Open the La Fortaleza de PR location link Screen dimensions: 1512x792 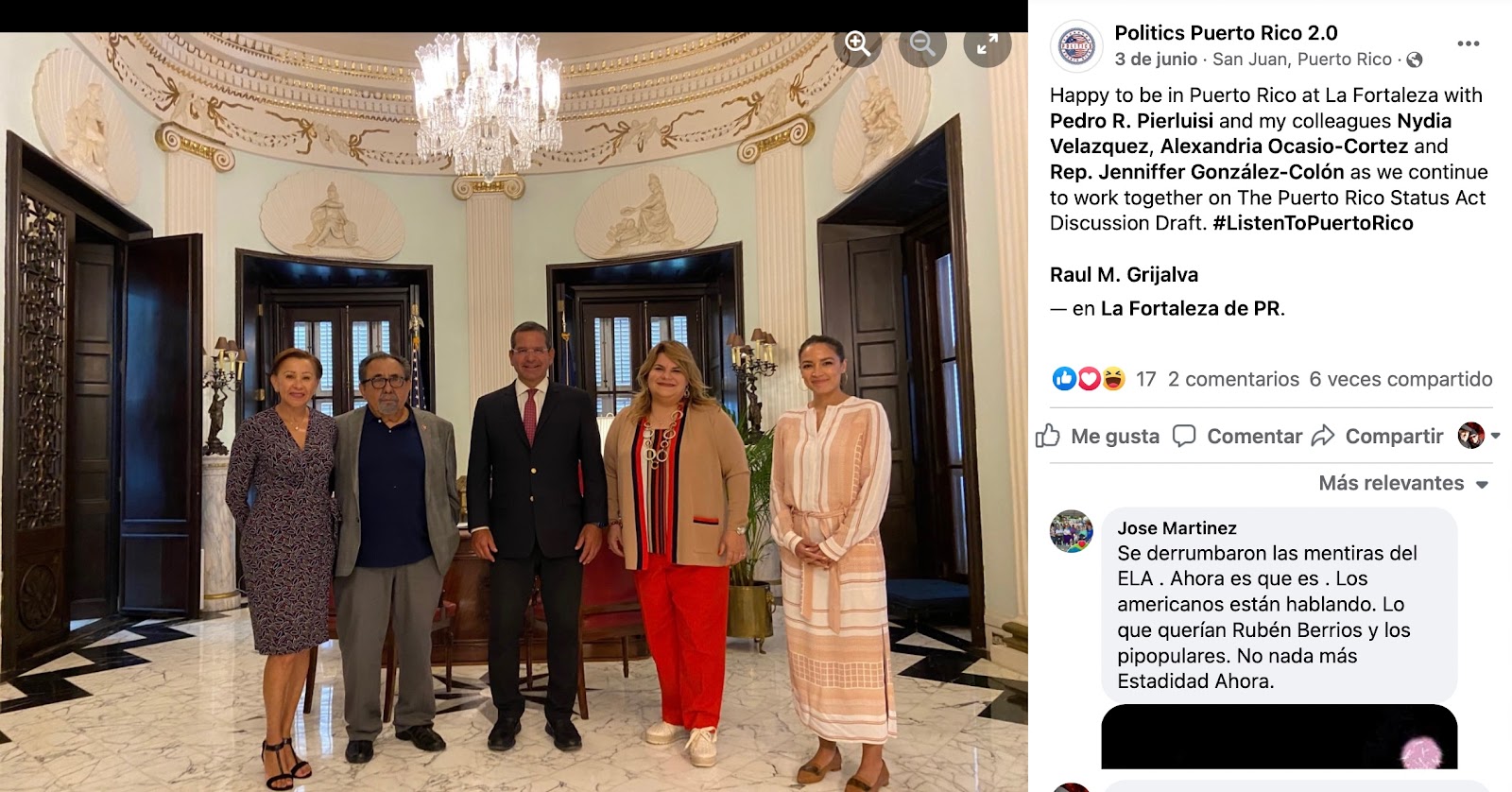(1190, 308)
